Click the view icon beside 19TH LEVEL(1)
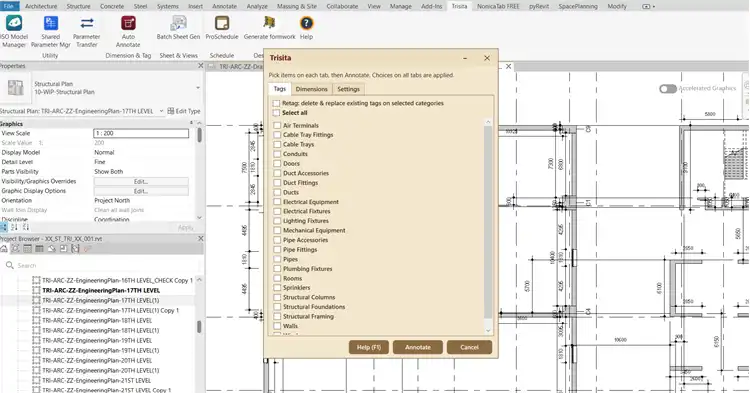 pyautogui.click(x=36, y=350)
